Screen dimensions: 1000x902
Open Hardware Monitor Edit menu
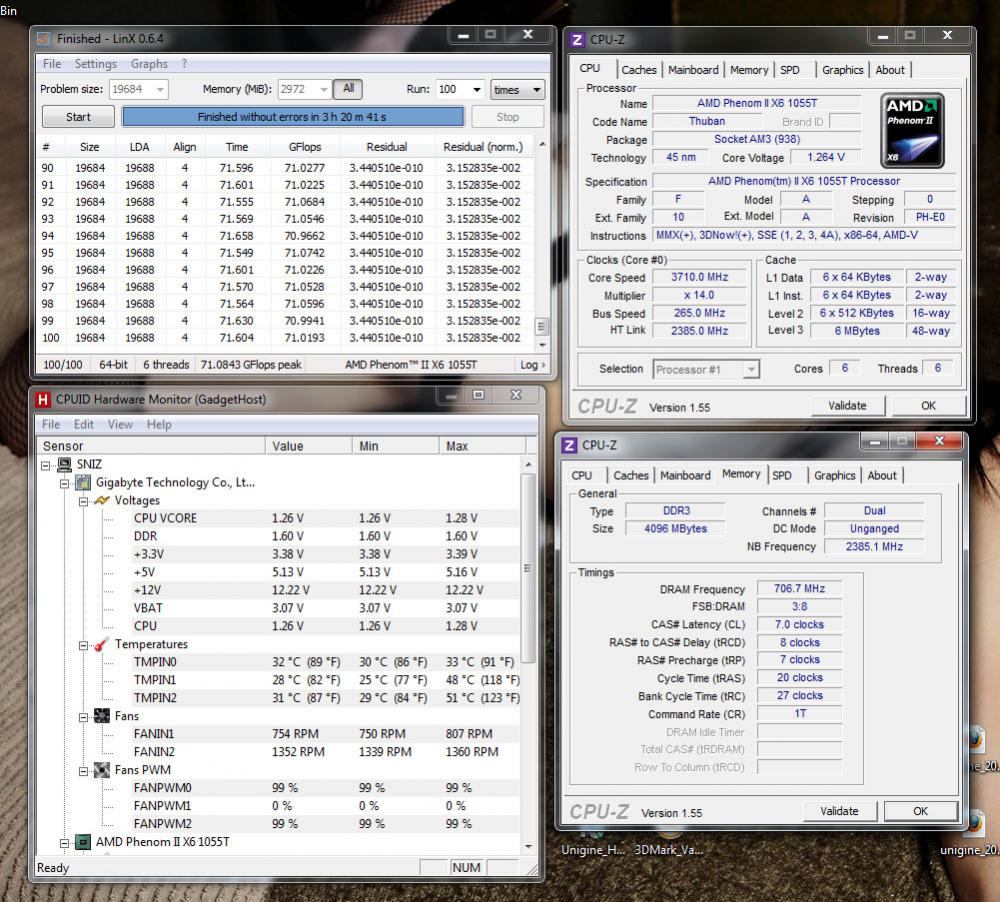coord(84,424)
